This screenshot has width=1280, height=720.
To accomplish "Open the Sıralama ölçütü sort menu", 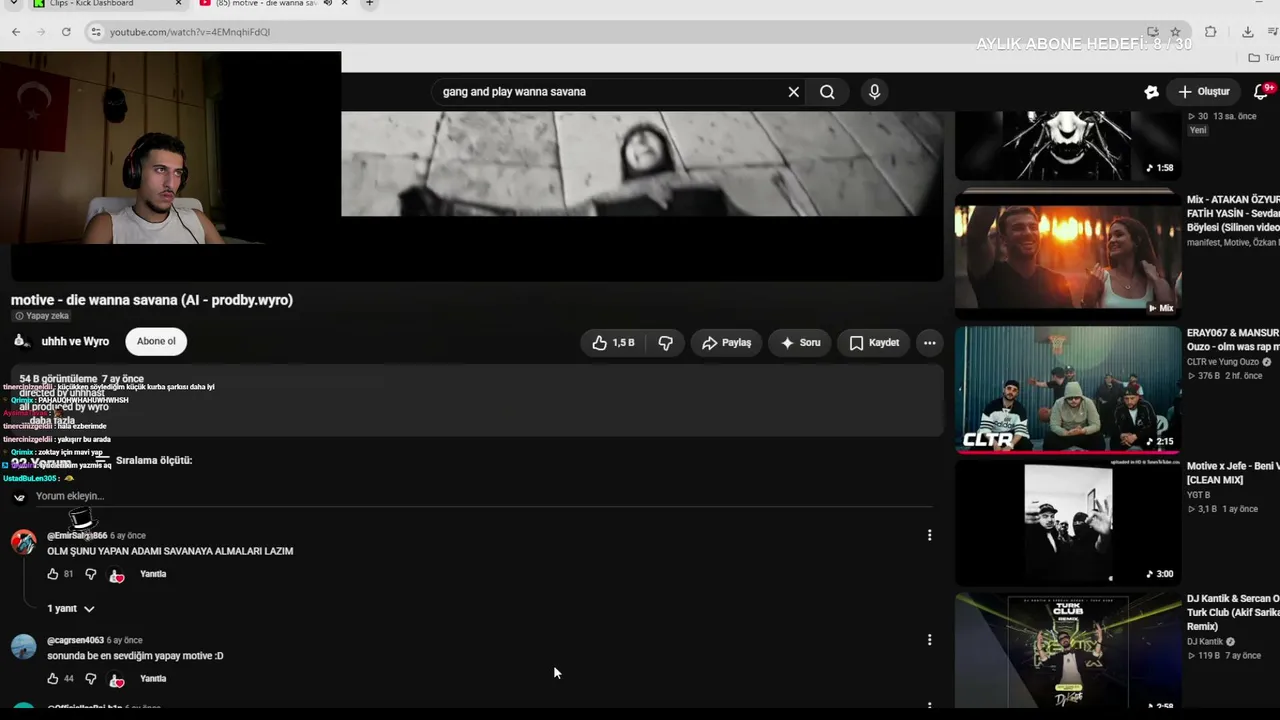I will (142, 460).
